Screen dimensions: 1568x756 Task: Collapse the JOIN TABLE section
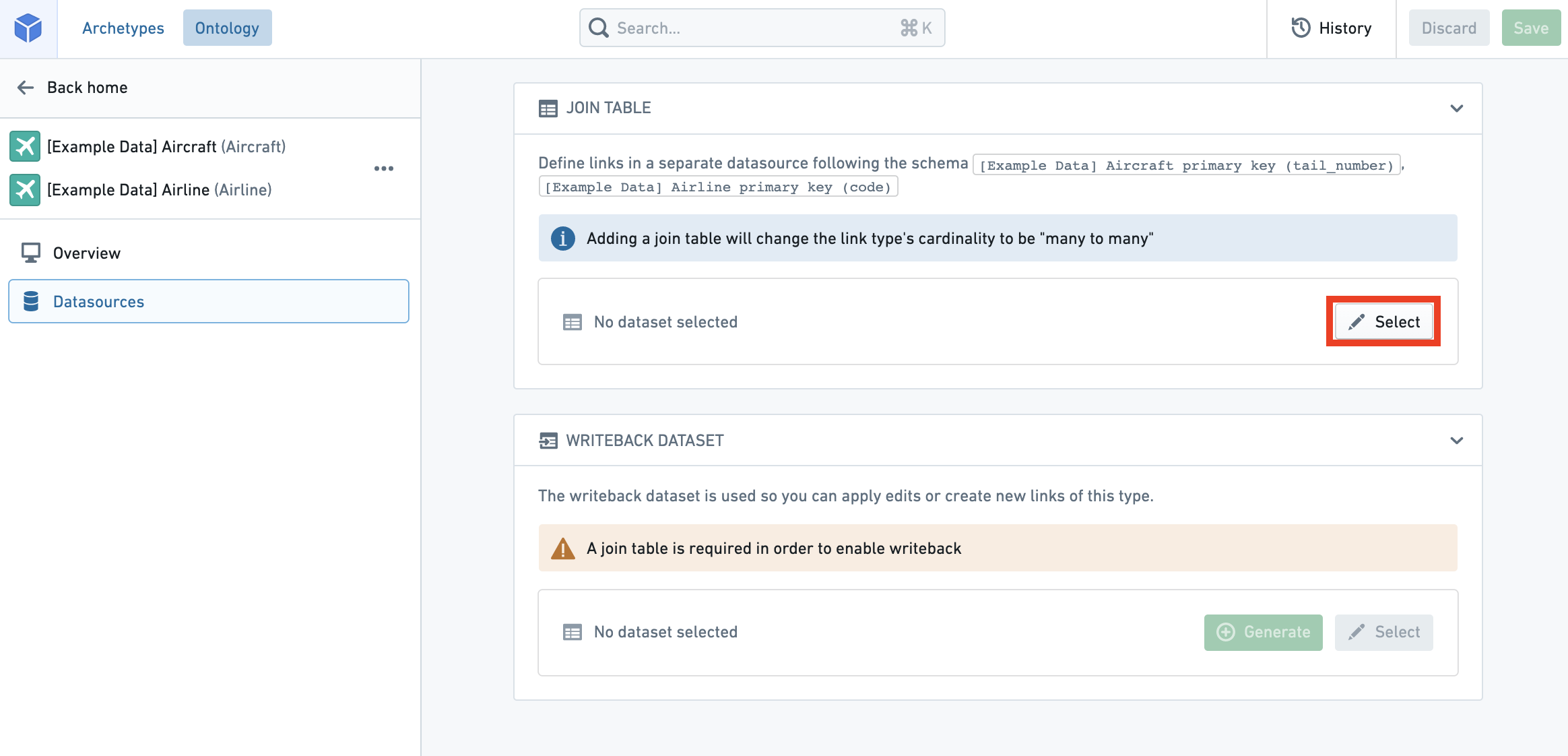[x=1457, y=108]
